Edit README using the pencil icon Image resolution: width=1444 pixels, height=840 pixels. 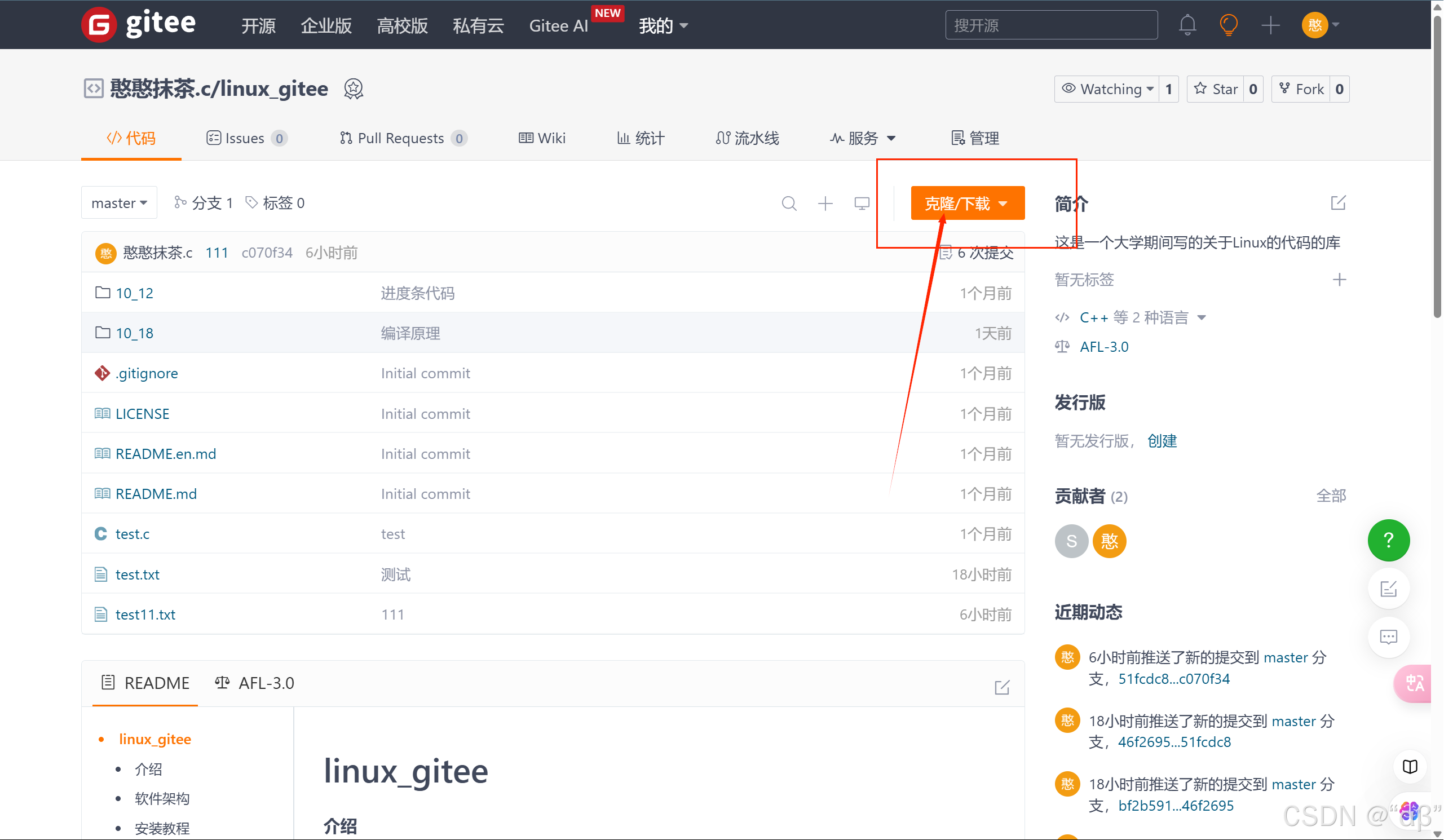click(x=1001, y=687)
